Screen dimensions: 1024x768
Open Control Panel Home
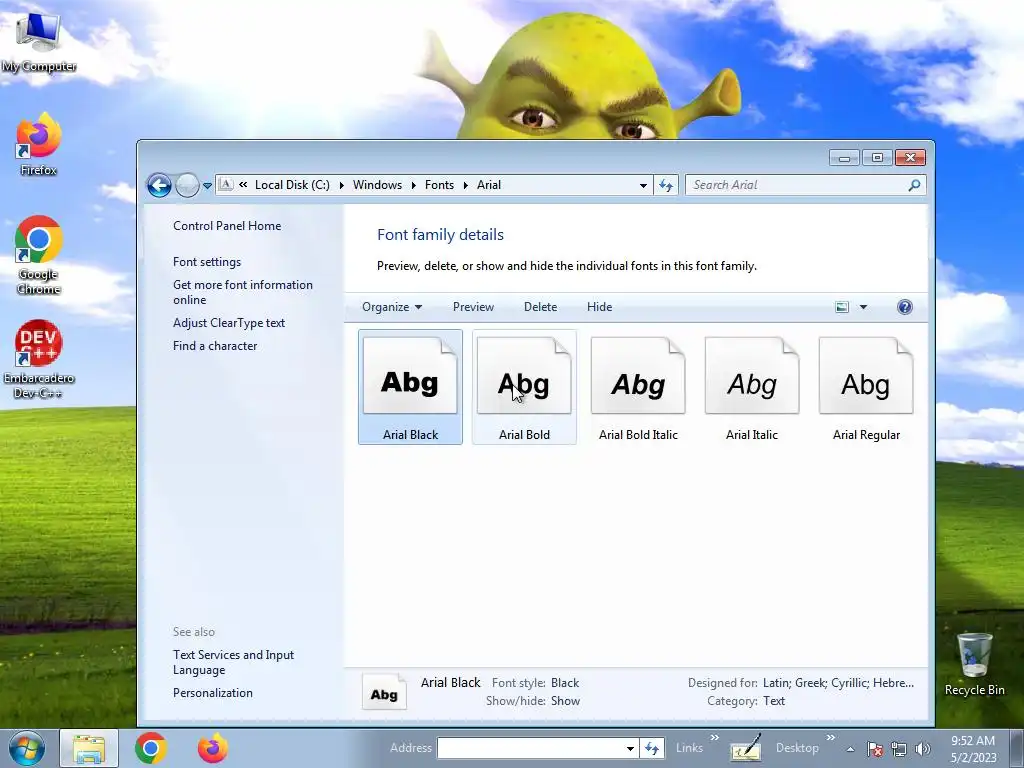(227, 226)
